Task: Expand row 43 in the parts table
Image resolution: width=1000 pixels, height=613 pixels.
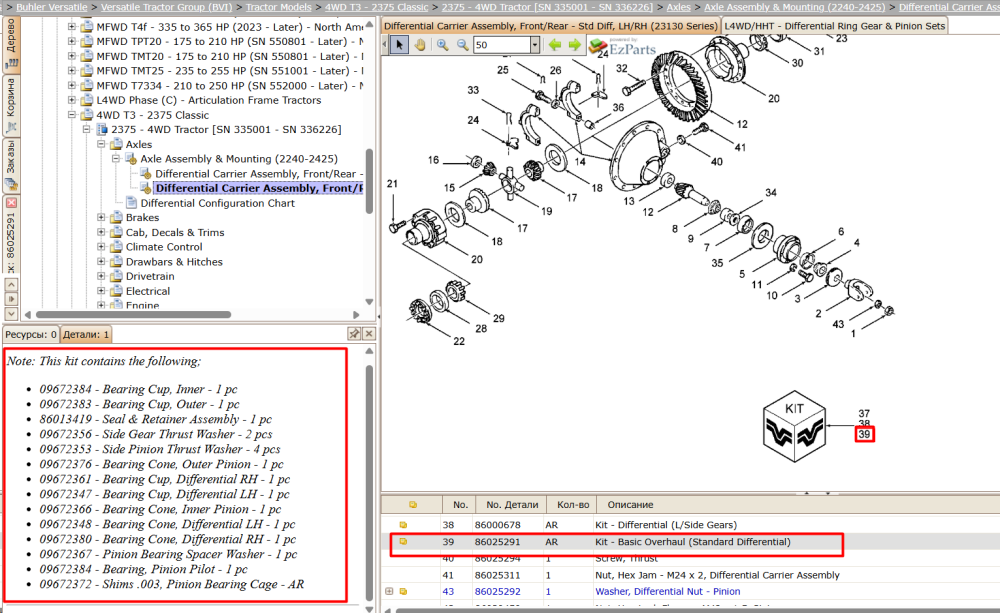Action: pyautogui.click(x=389, y=591)
